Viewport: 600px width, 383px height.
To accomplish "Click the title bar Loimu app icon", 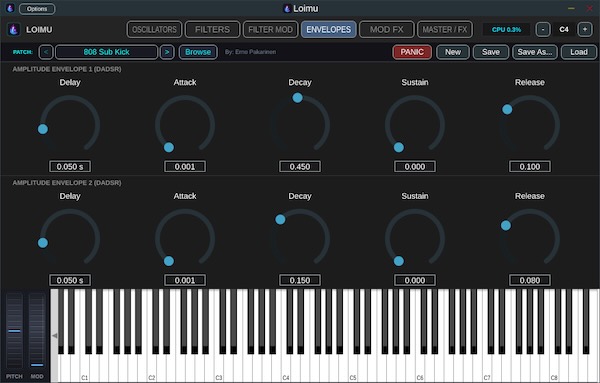I will pos(10,8).
